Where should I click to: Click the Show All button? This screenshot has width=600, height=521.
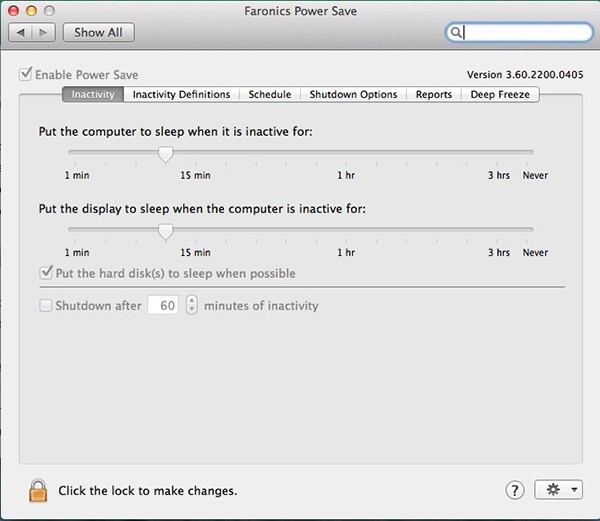click(98, 32)
